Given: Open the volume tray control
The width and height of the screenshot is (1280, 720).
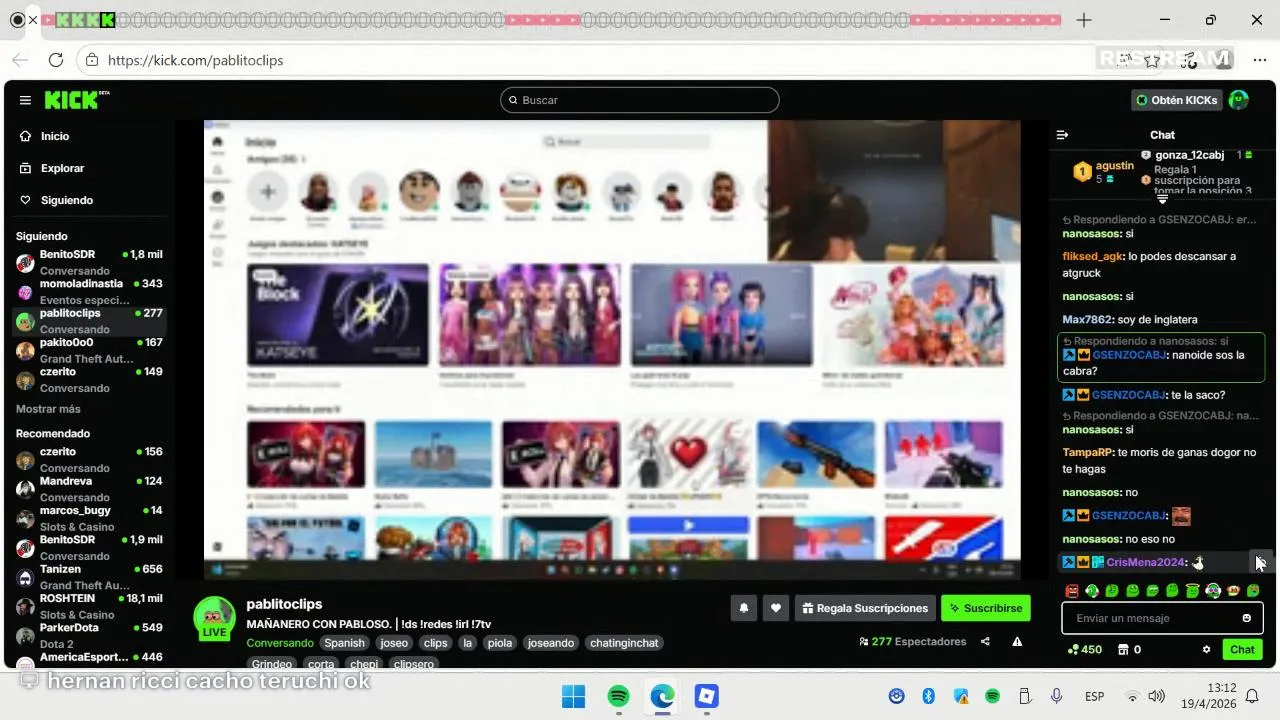Looking at the screenshot, I should 1157,696.
